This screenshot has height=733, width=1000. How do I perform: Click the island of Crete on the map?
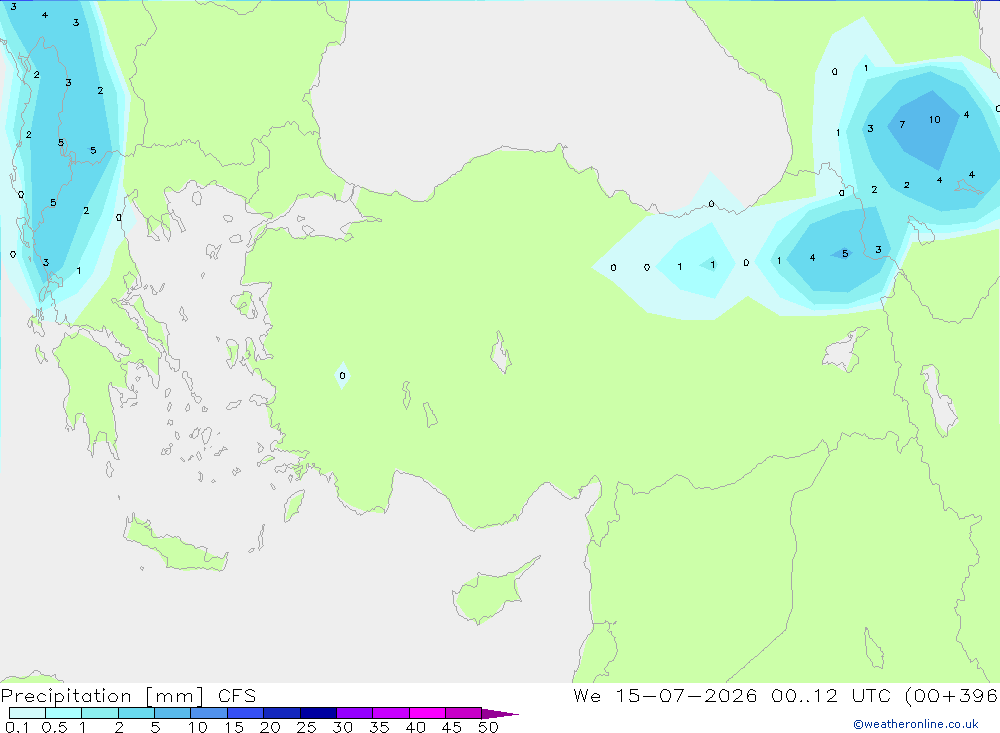(x=175, y=544)
